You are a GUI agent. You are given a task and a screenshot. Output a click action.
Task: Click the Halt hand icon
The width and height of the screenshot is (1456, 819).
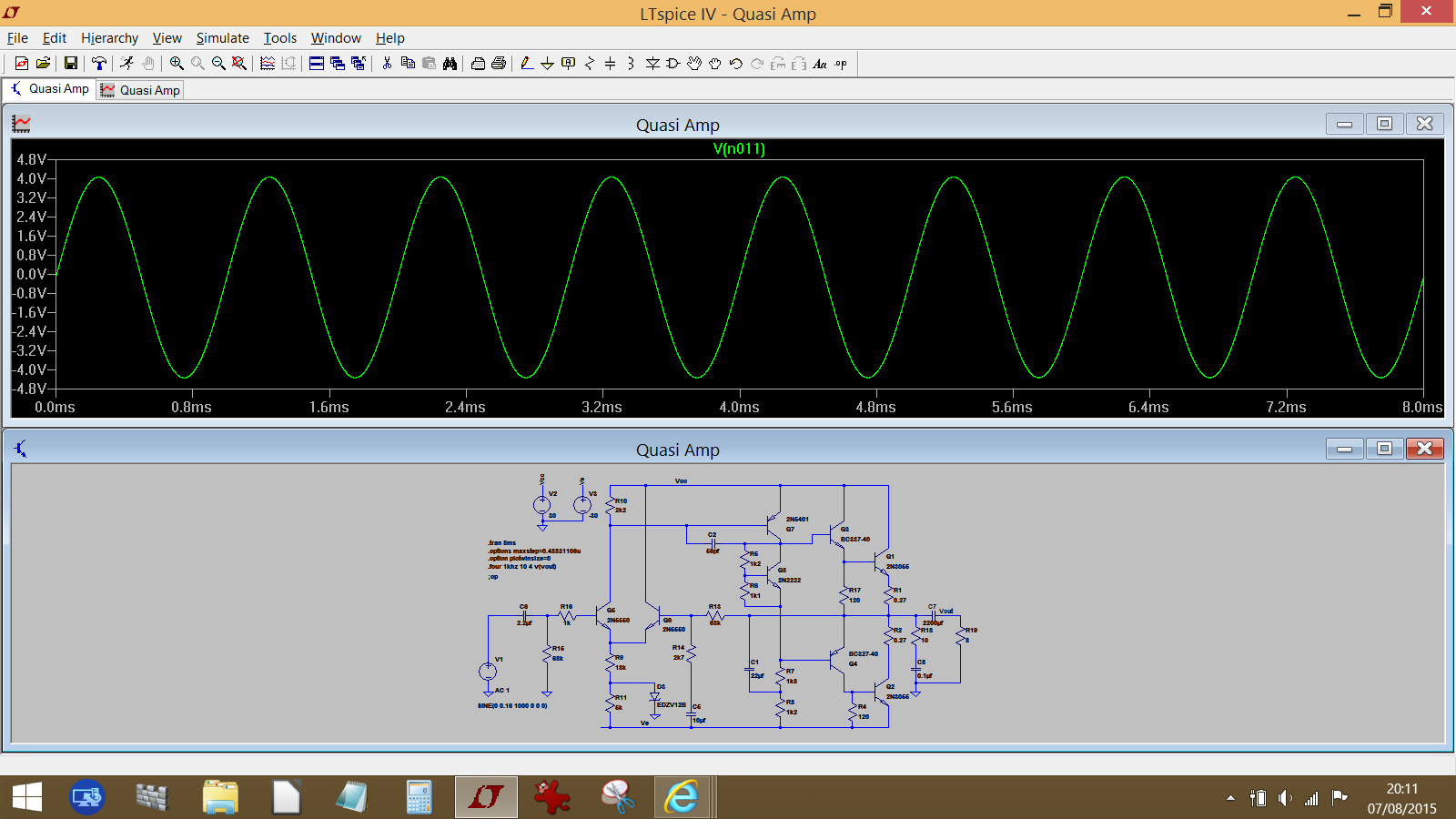[148, 63]
